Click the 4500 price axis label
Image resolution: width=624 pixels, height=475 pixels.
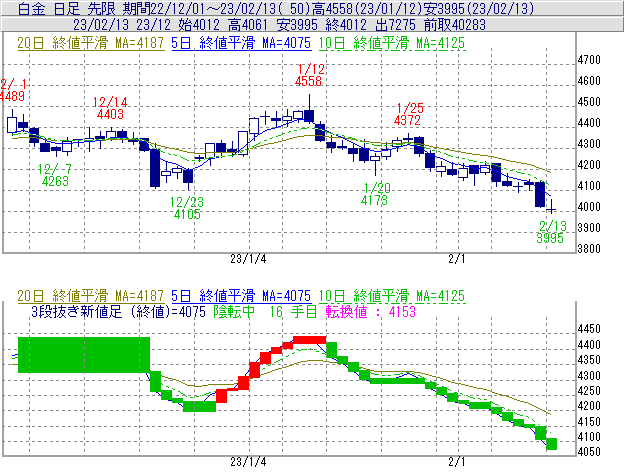pos(589,102)
